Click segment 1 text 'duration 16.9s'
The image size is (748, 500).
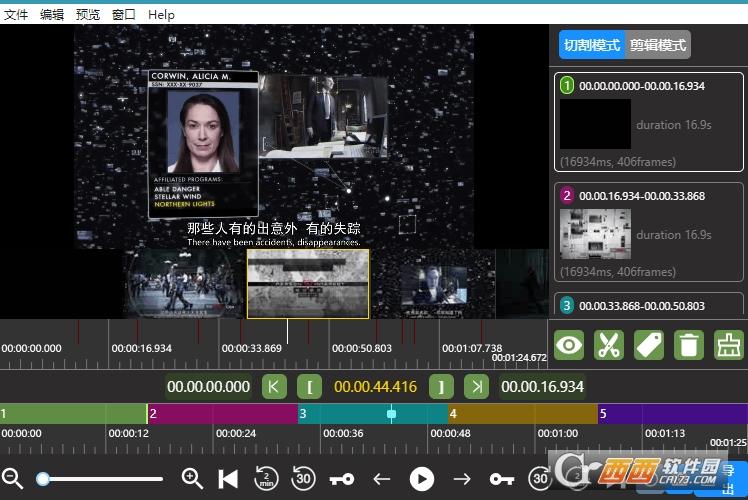(674, 125)
